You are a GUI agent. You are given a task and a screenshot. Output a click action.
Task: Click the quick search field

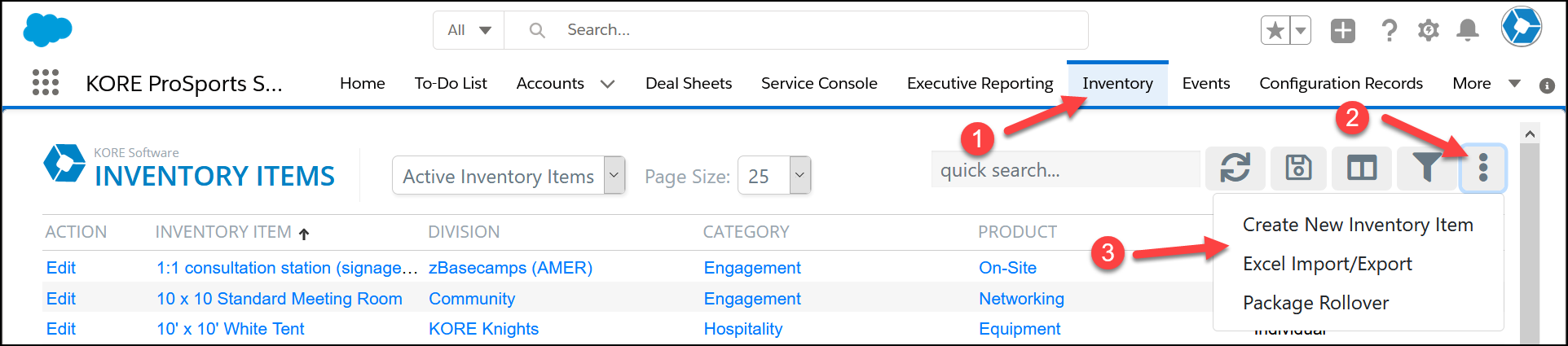pyautogui.click(x=1065, y=169)
